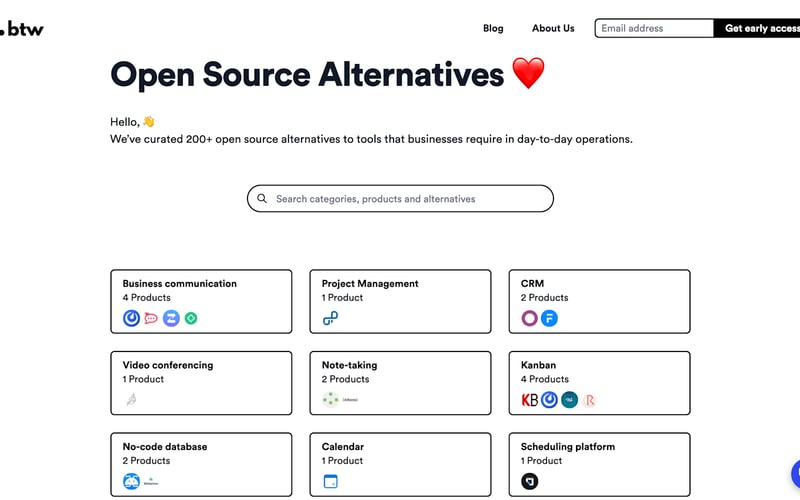Click '1 Product' under Scheduling platform
Image resolution: width=800 pixels, height=500 pixels.
pyautogui.click(x=541, y=461)
